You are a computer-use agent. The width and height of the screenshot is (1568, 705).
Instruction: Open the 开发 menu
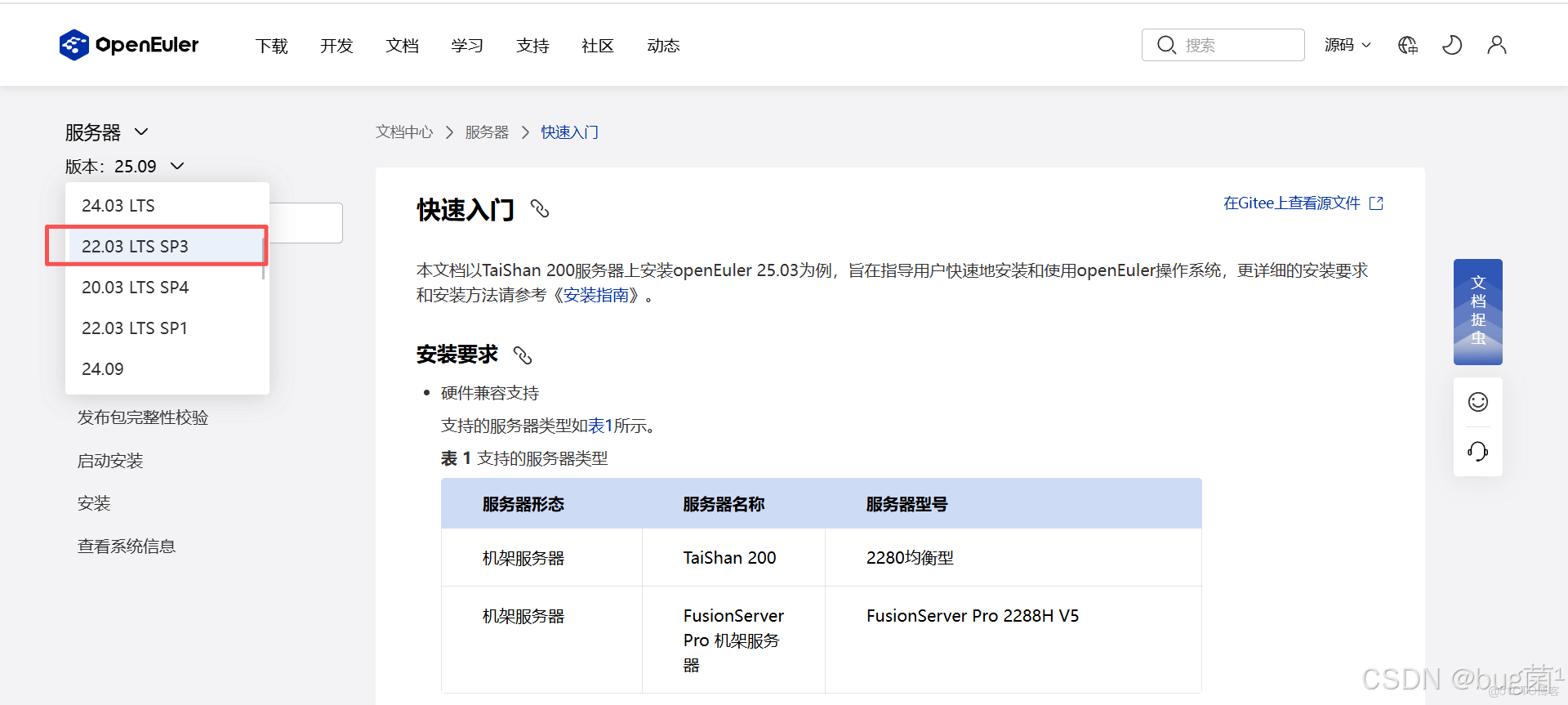coord(336,46)
